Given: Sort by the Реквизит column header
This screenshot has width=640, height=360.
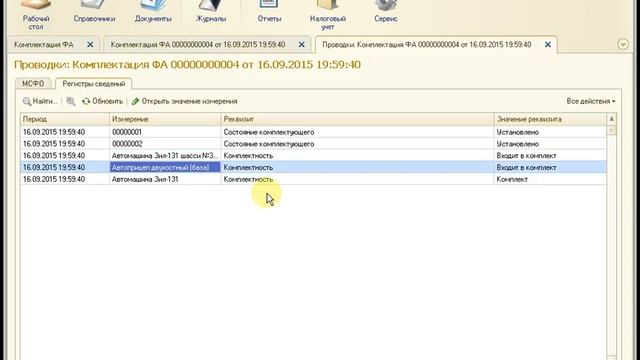Looking at the screenshot, I should [x=357, y=119].
